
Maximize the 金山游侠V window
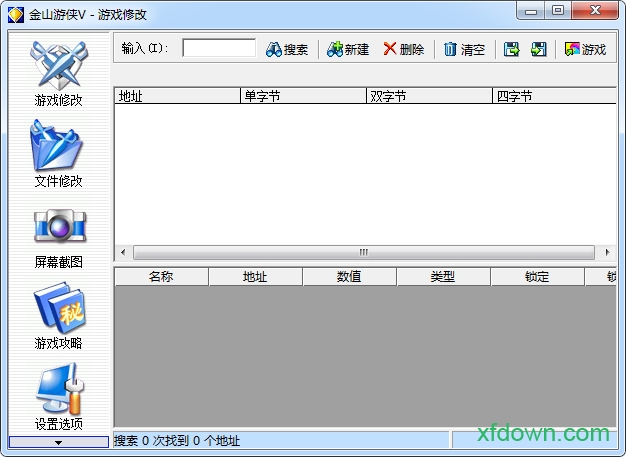point(558,11)
